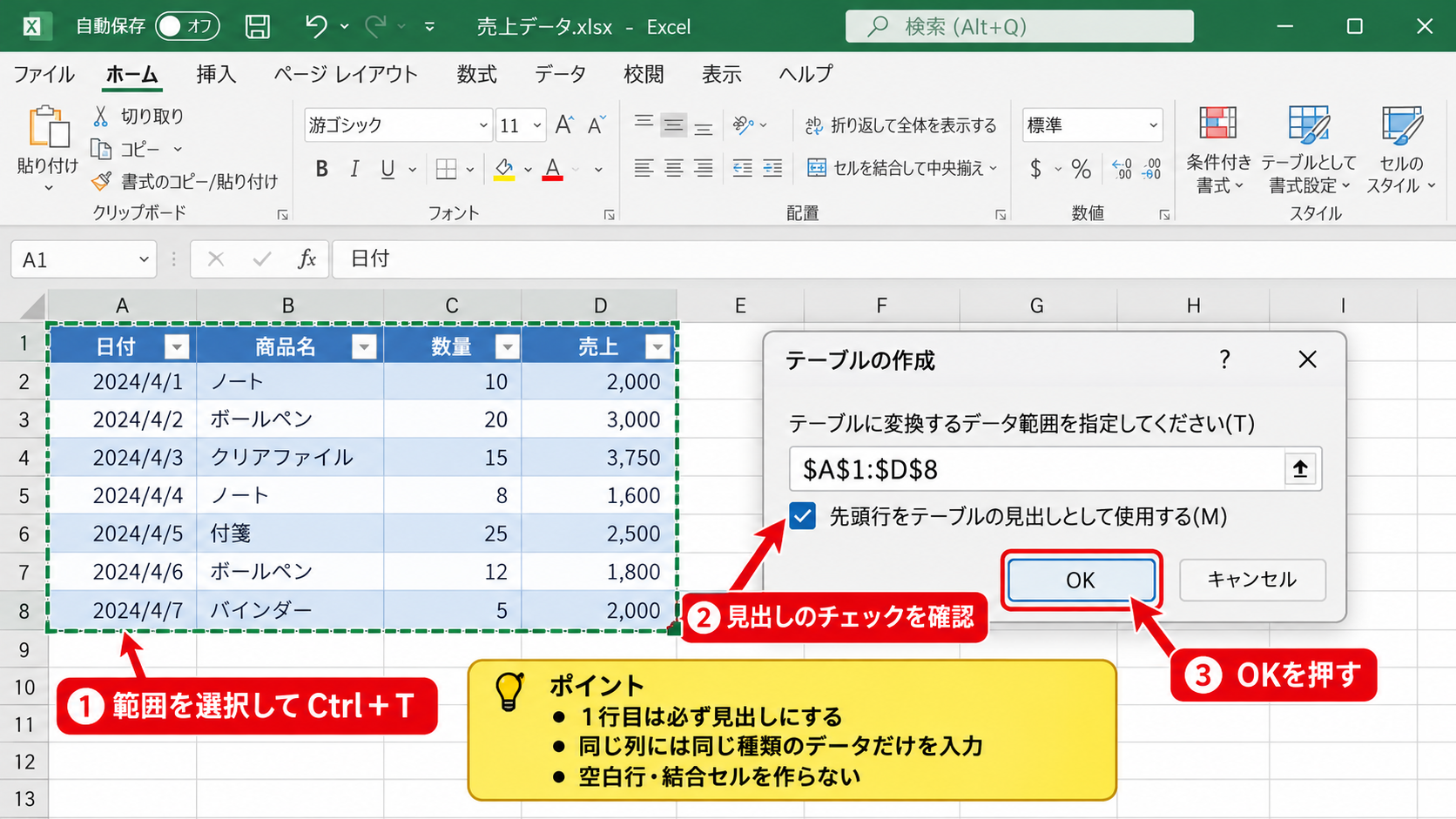The image size is (1456, 819).
Task: Confirm the table dialog with OK
Action: click(1081, 580)
